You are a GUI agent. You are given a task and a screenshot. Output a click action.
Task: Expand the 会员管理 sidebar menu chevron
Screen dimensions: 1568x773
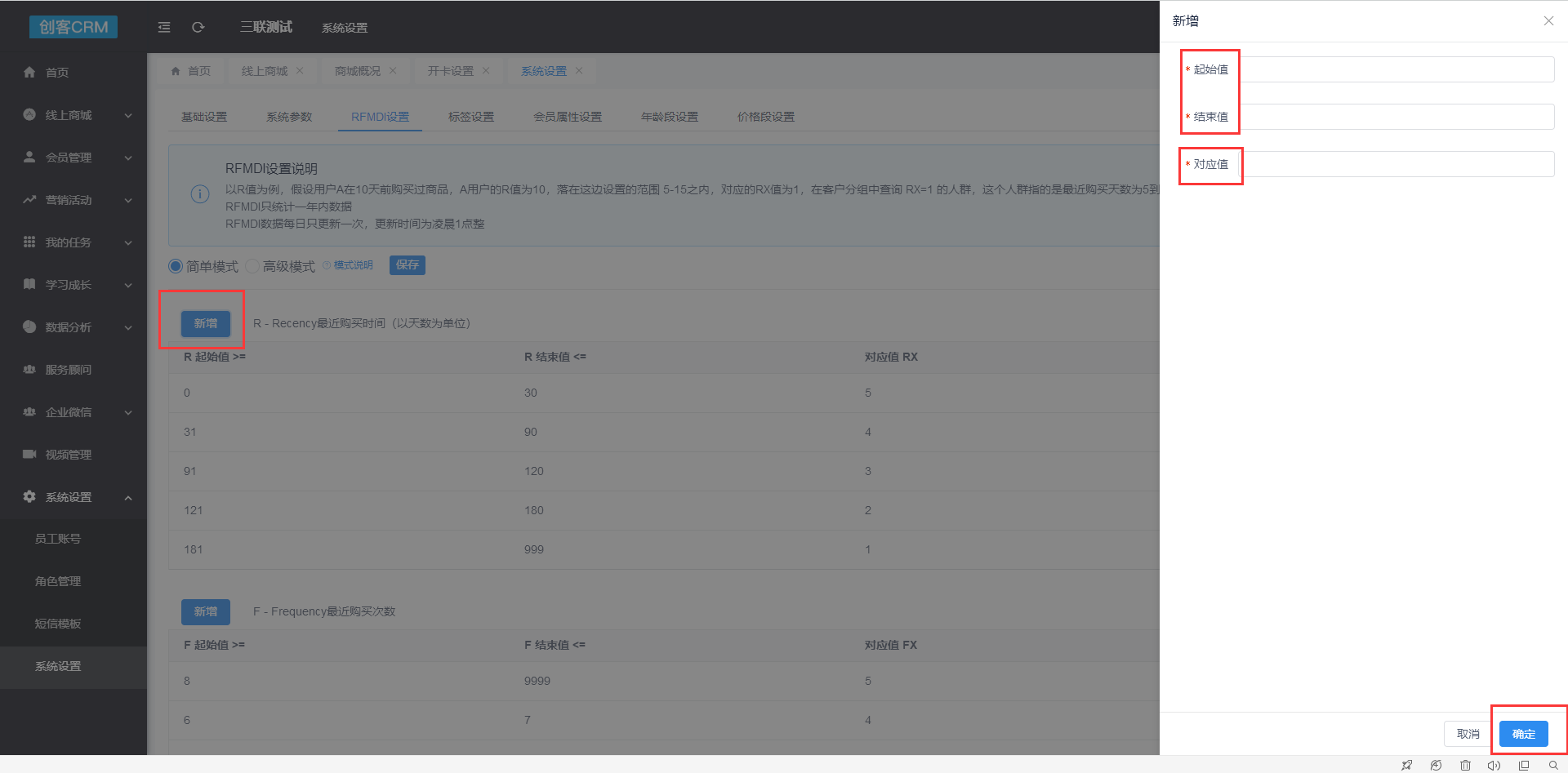128,158
